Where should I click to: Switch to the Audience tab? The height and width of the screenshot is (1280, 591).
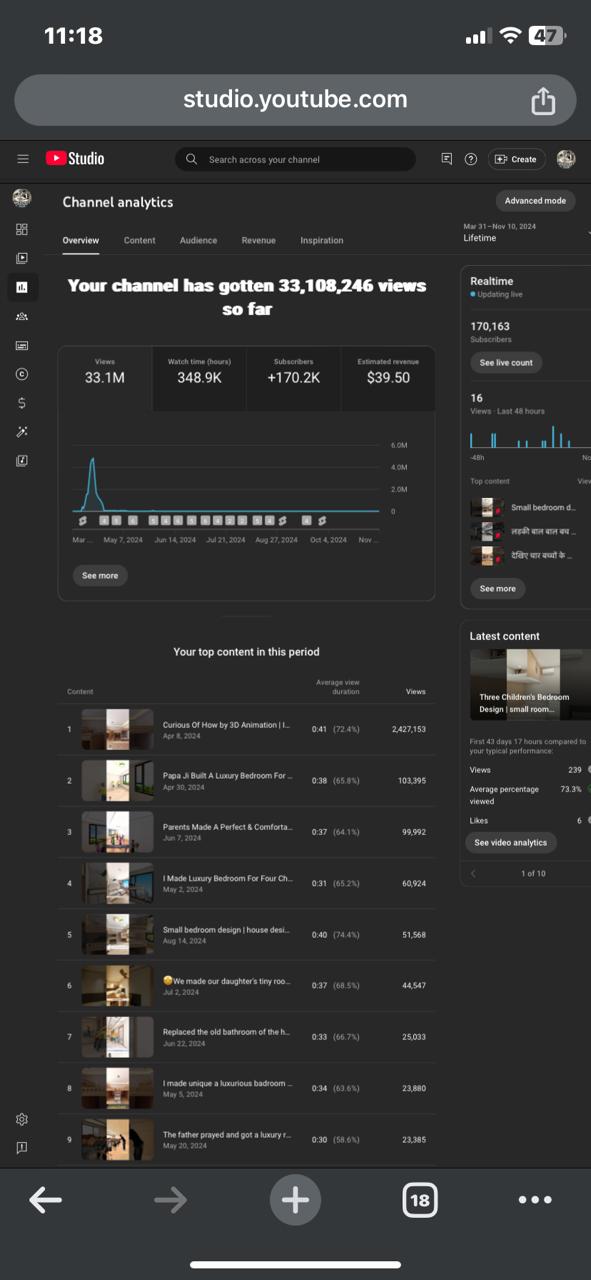point(198,240)
